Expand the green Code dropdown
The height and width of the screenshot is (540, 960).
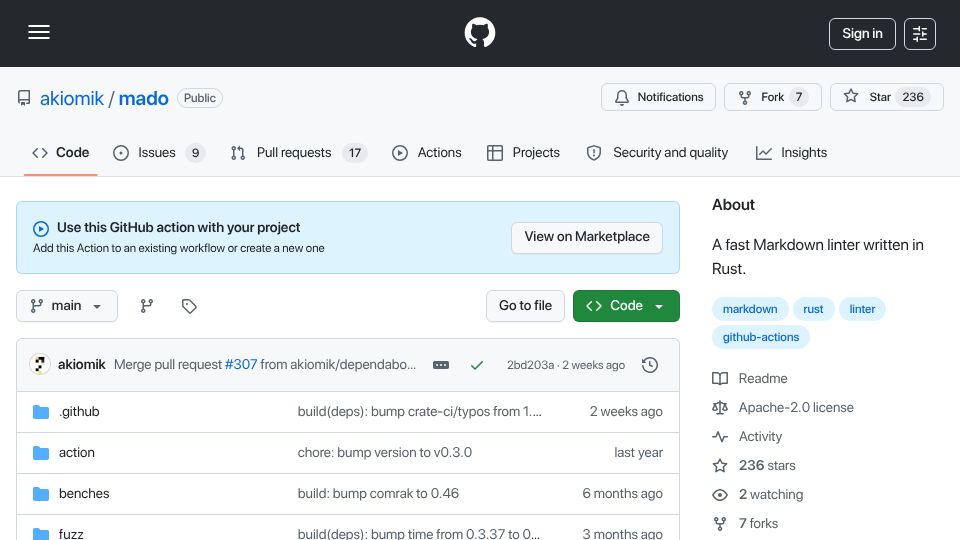(x=626, y=306)
